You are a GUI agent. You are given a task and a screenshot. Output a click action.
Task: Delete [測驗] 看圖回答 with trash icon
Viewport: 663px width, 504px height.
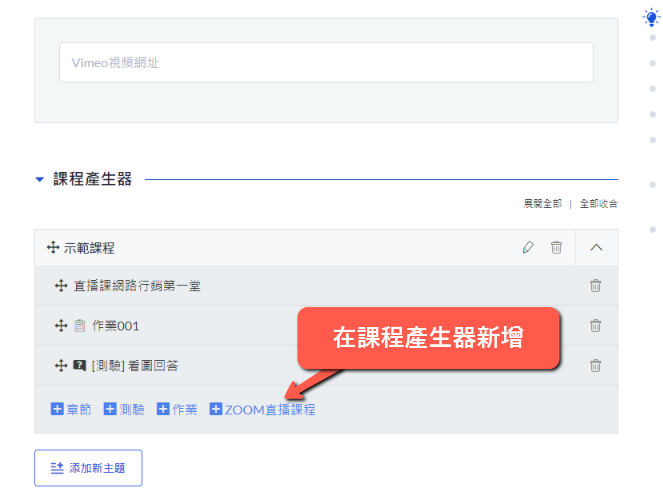coord(595,365)
